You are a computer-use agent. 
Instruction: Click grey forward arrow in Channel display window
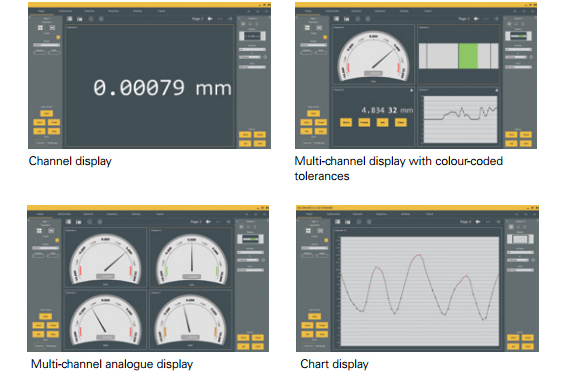click(230, 19)
